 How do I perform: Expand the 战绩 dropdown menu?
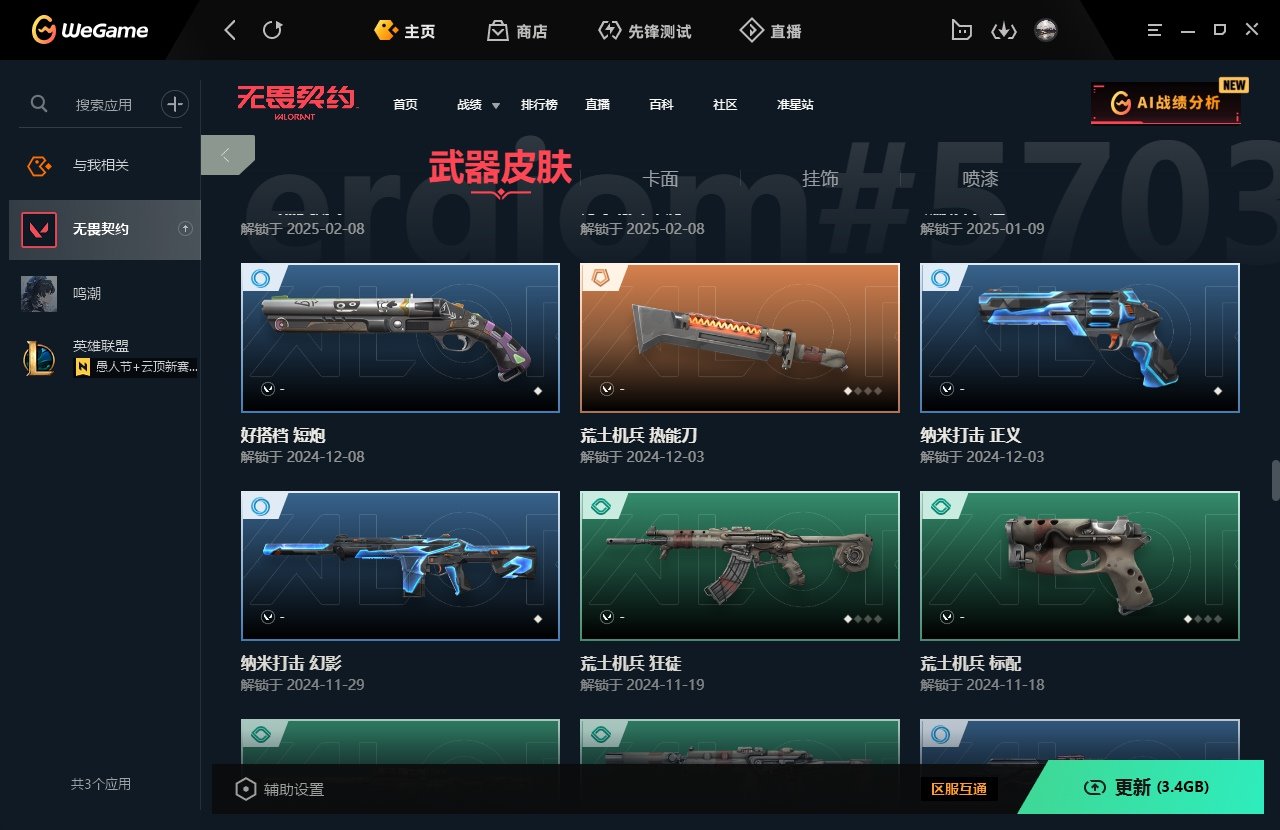coord(476,104)
